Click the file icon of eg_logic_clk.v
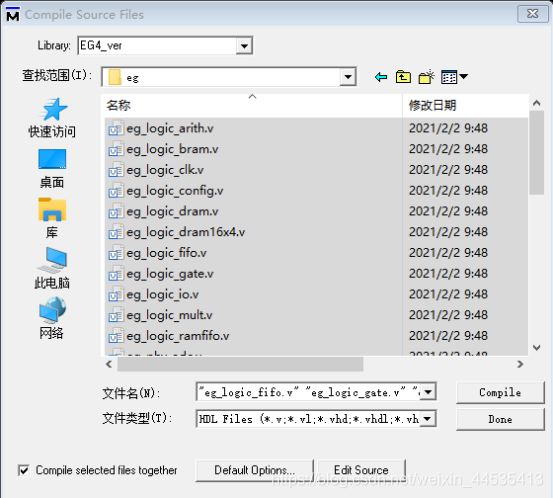This screenshot has height=498, width=553. 116,170
